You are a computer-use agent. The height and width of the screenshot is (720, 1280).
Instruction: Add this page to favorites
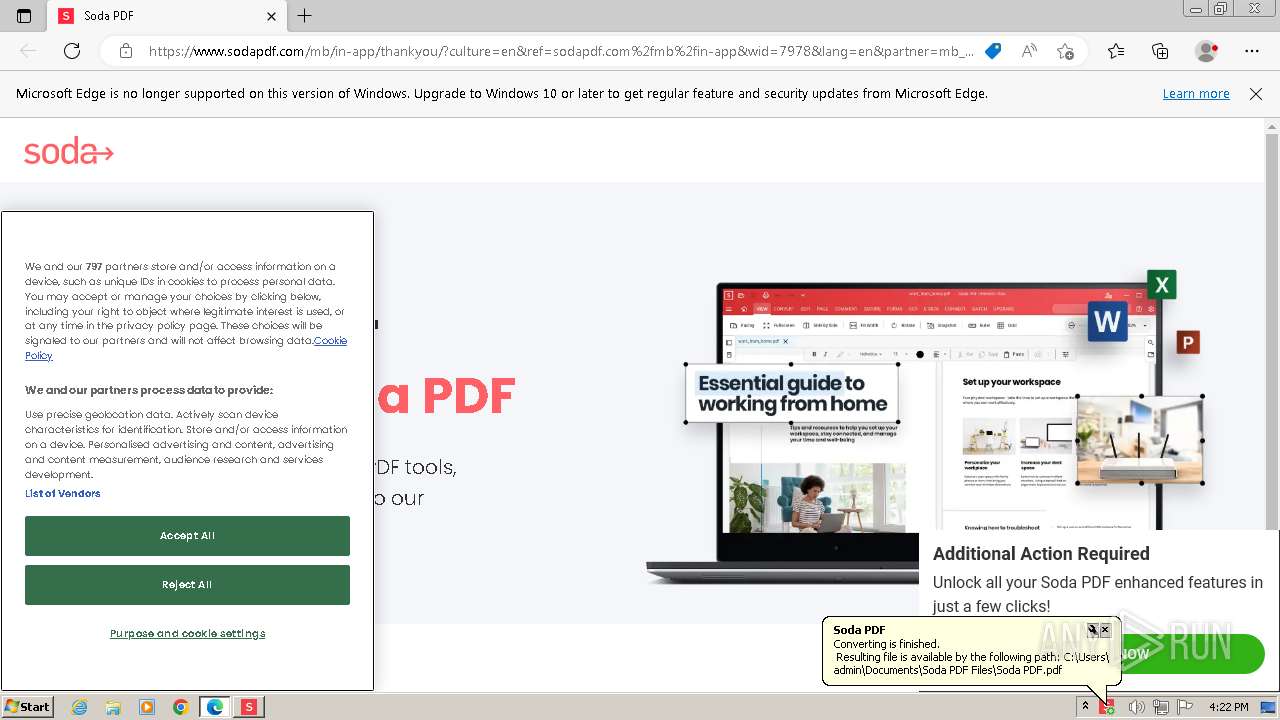click(x=1066, y=51)
